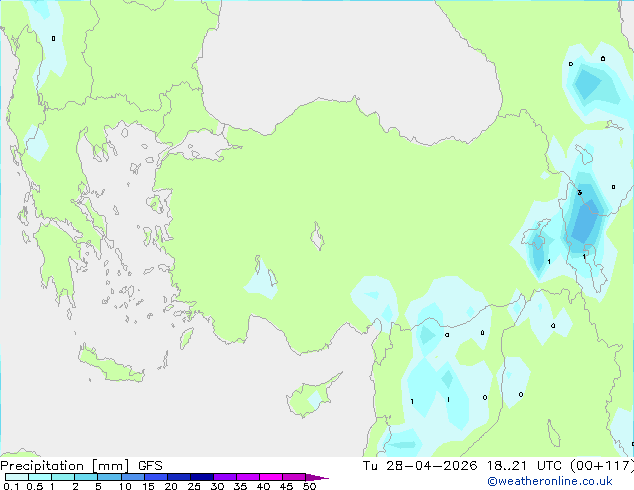Viewport: 634px width, 490px height.
Task: Pick the pink-magenta 45–50 mm legend swatch
Action: [294, 477]
